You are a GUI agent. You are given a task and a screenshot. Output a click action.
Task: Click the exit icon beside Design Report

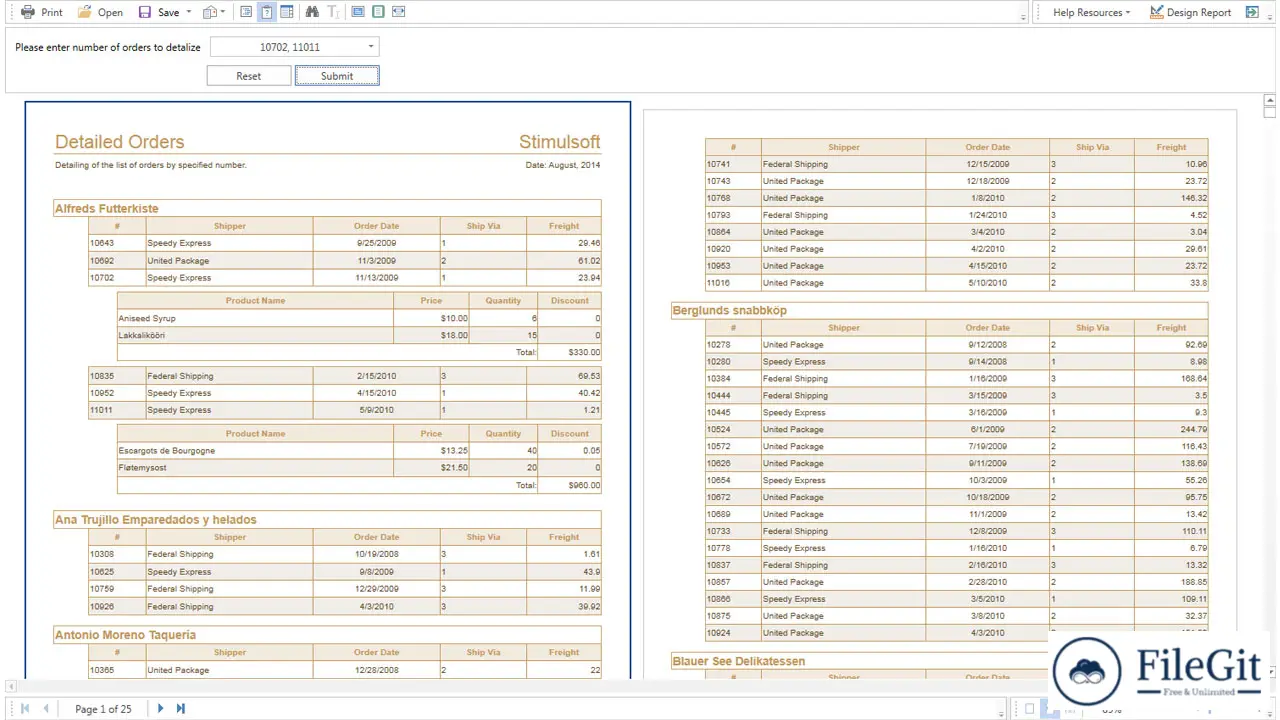[1252, 12]
